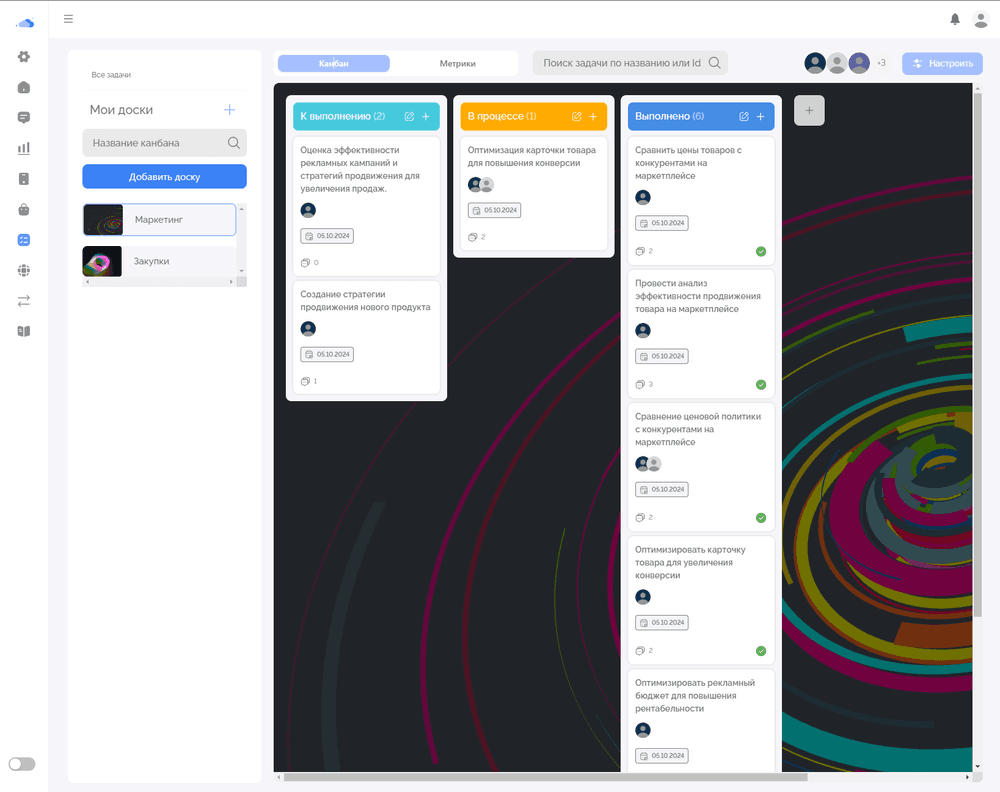1000x792 pixels.
Task: Click the Настроить button
Action: [x=942, y=63]
